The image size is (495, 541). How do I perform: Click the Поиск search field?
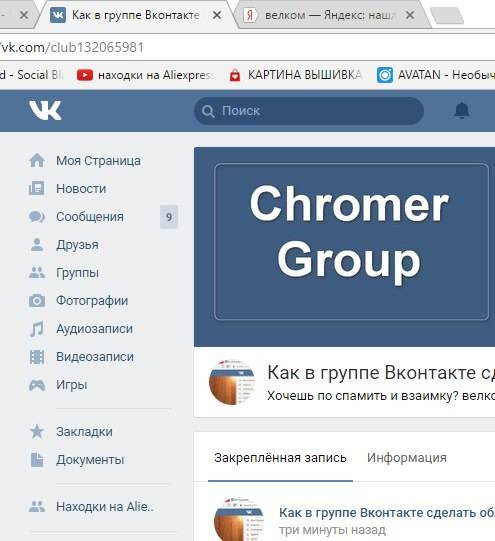coord(309,111)
